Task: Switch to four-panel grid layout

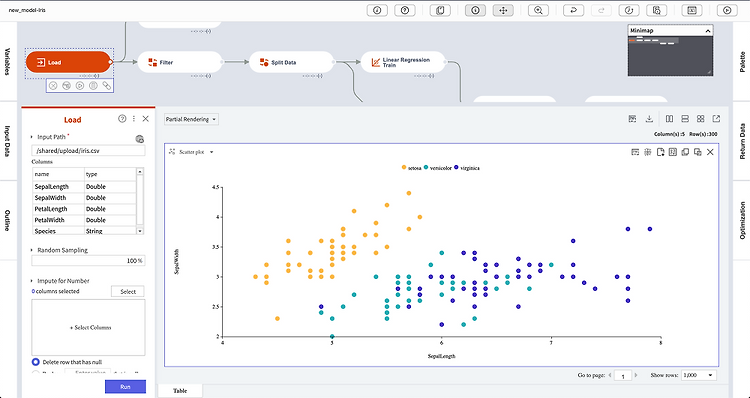Action: point(701,119)
